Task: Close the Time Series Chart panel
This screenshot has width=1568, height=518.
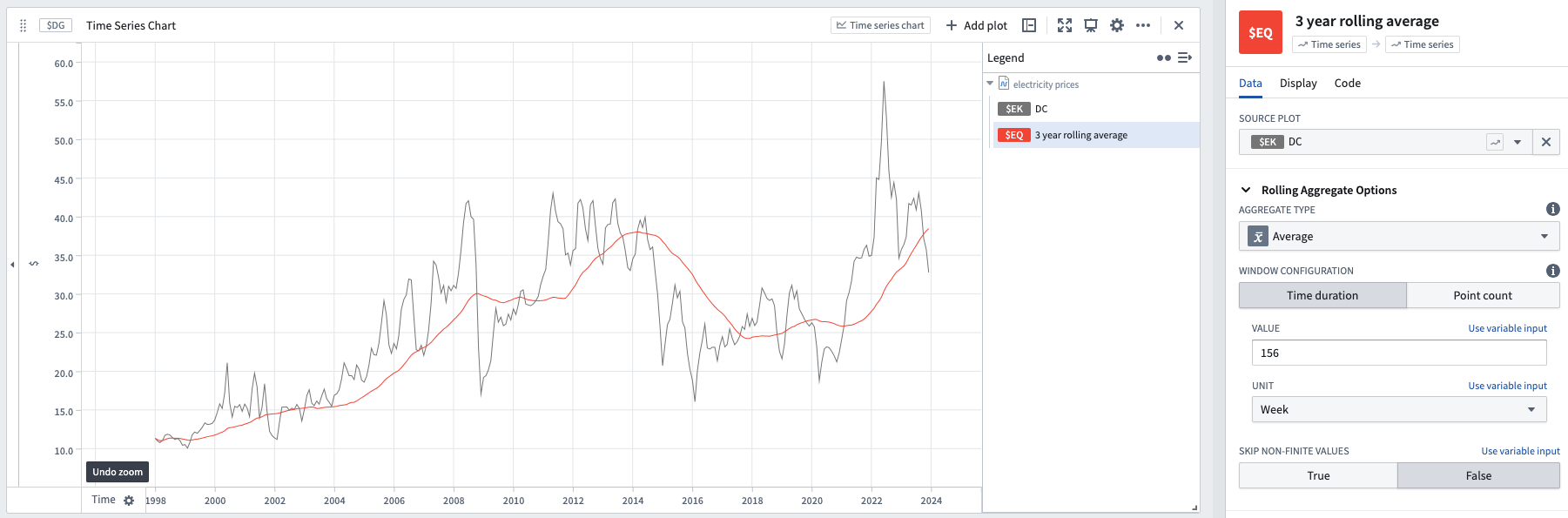Action: pyautogui.click(x=1179, y=25)
